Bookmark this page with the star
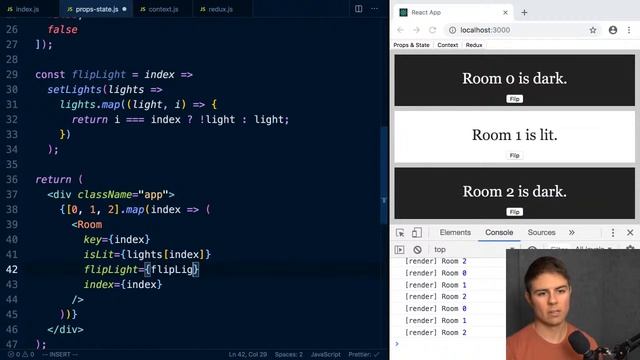Viewport: 640px width, 360px height. point(593,30)
